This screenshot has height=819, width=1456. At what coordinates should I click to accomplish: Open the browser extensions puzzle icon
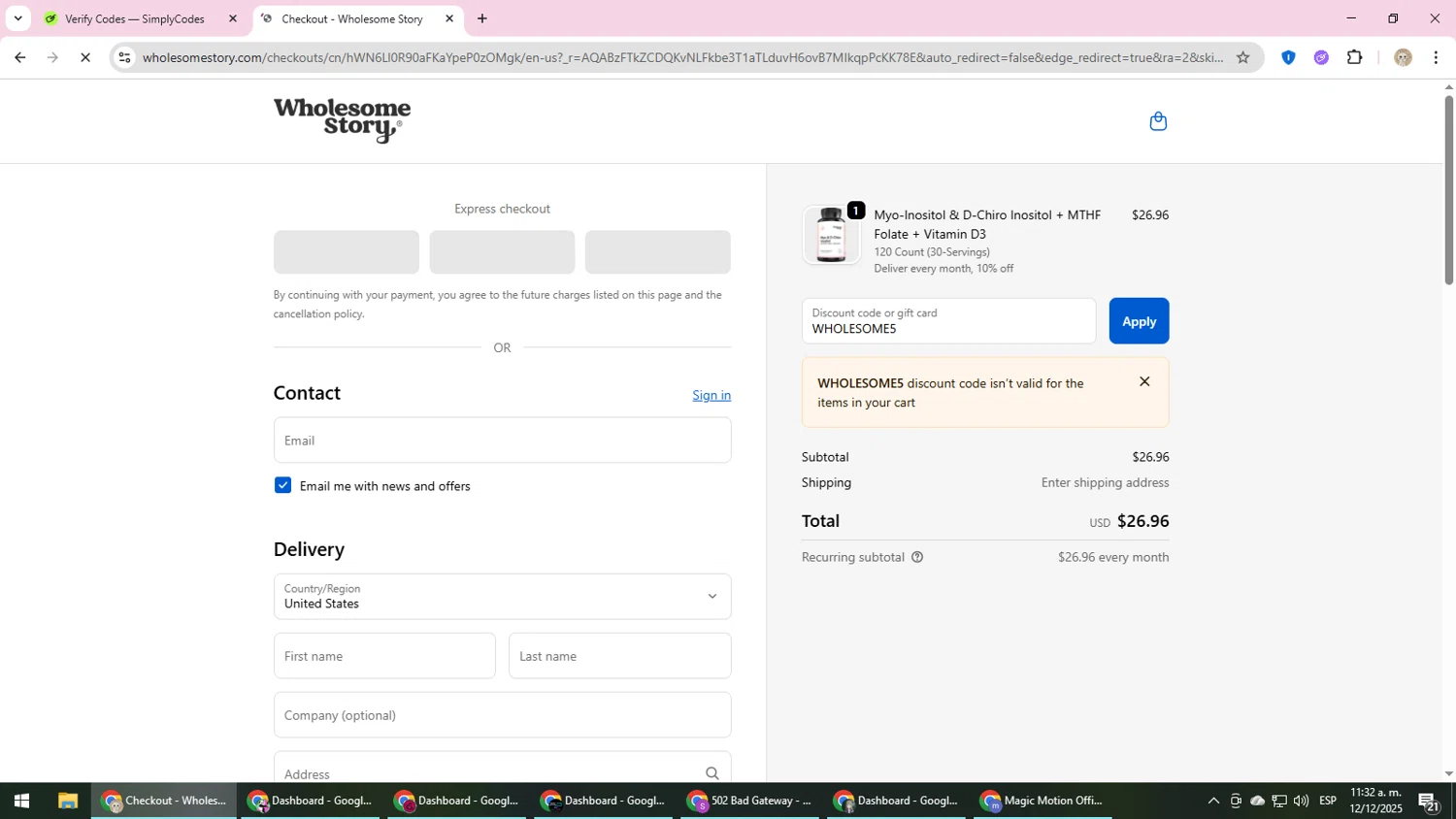1354,57
